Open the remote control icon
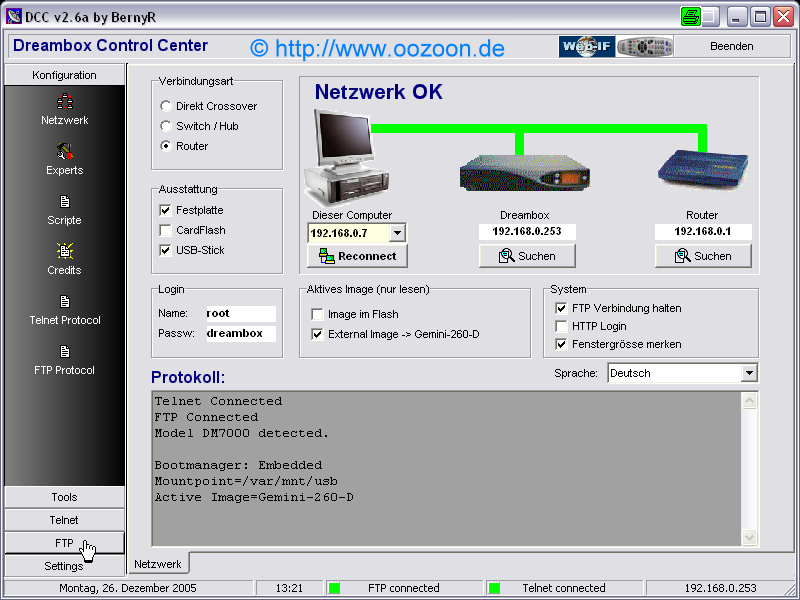The height and width of the screenshot is (600, 800). [645, 46]
